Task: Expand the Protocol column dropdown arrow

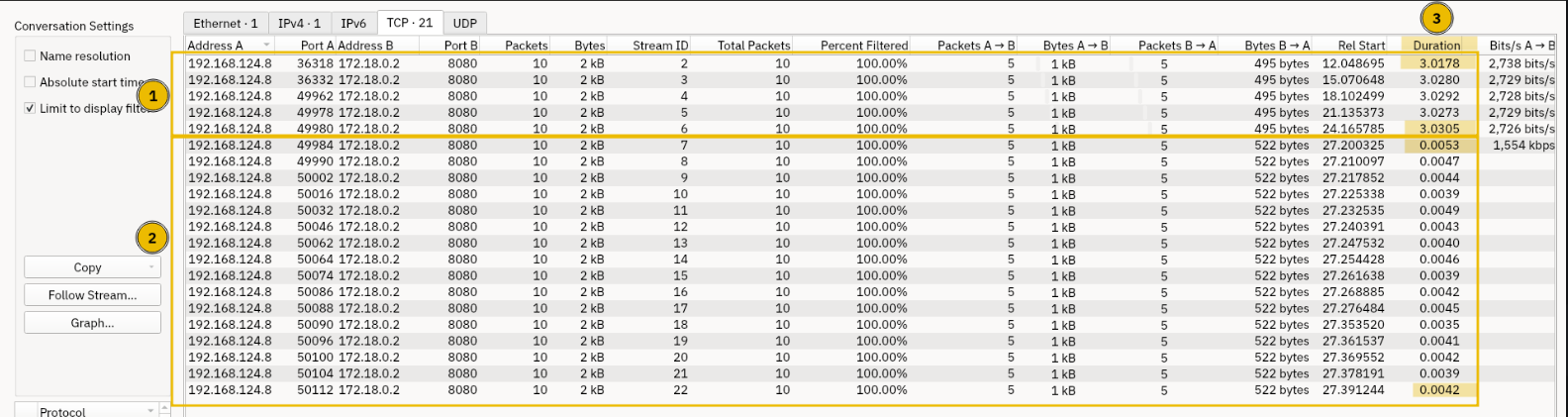Action: point(151,410)
